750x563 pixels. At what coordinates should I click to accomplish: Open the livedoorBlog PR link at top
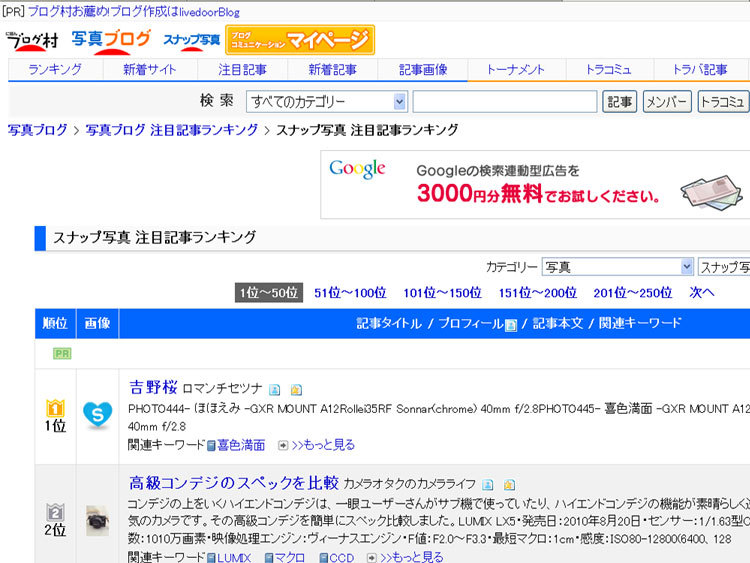click(133, 11)
